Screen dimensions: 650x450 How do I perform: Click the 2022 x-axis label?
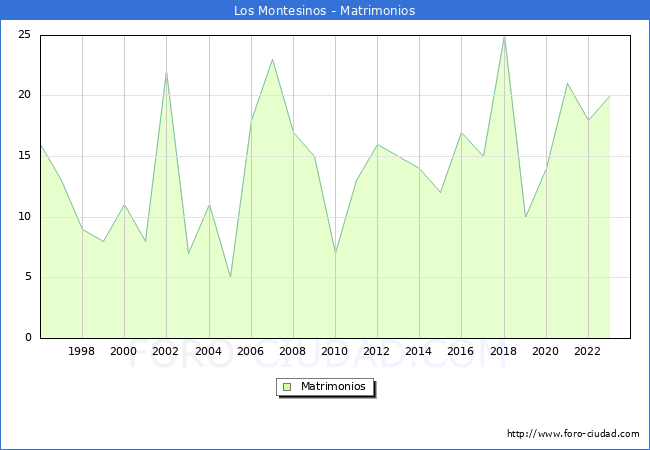point(587,351)
